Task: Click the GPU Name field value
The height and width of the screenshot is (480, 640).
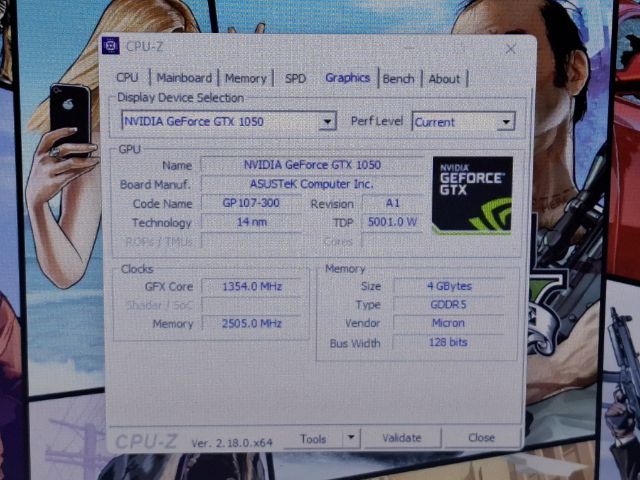Action: tap(312, 165)
